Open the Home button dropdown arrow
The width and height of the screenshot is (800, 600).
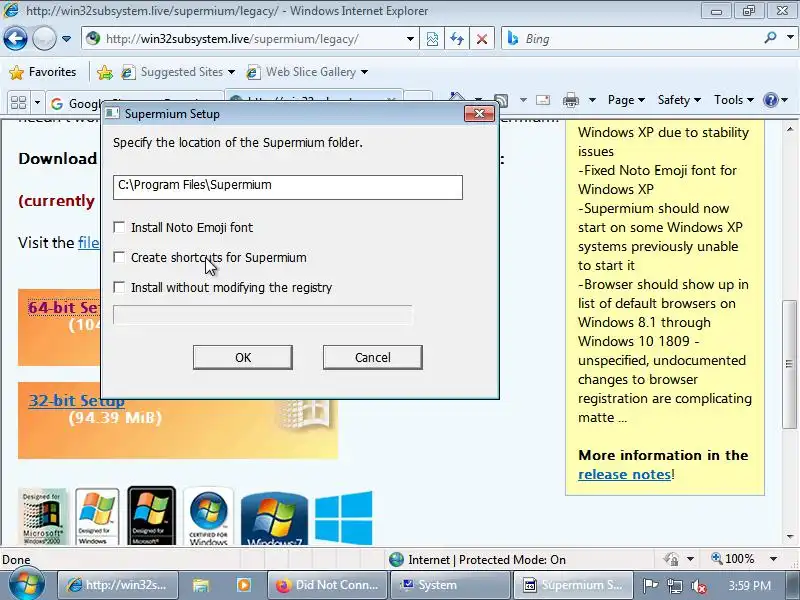478,100
